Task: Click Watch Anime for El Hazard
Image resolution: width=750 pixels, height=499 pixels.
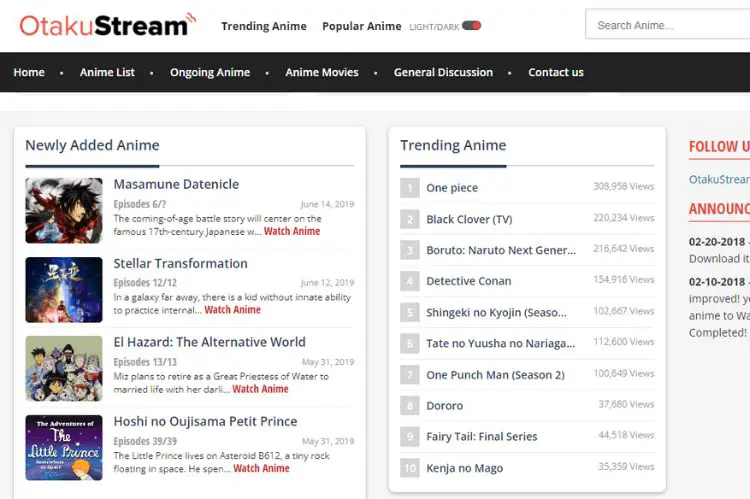Action: [260, 389]
